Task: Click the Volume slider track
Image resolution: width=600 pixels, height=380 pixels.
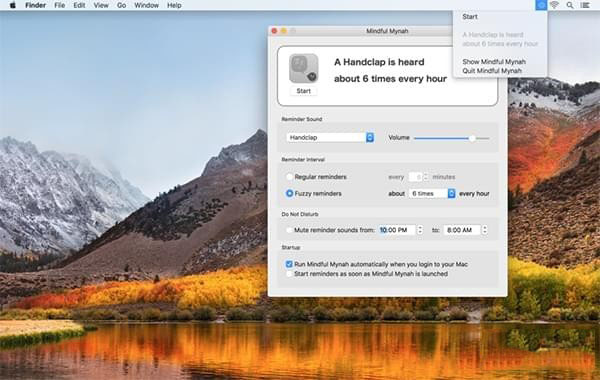Action: 452,138
